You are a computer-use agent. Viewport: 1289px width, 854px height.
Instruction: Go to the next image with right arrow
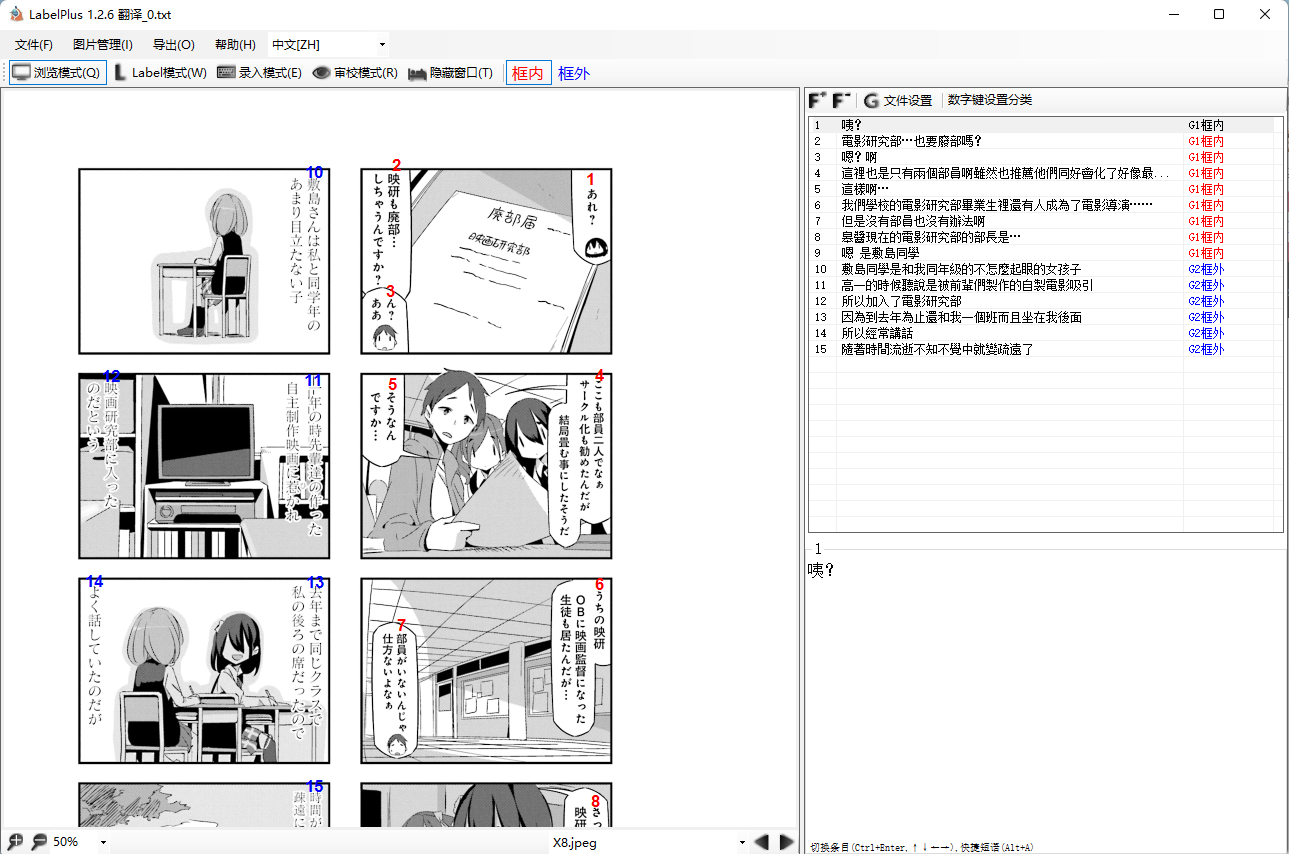(787, 842)
